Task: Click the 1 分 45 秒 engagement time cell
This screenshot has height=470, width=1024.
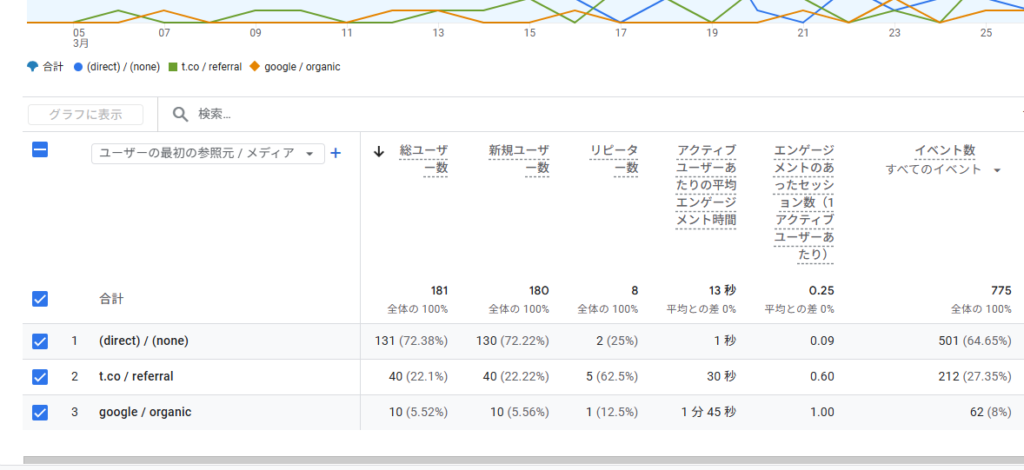Action: tap(709, 413)
